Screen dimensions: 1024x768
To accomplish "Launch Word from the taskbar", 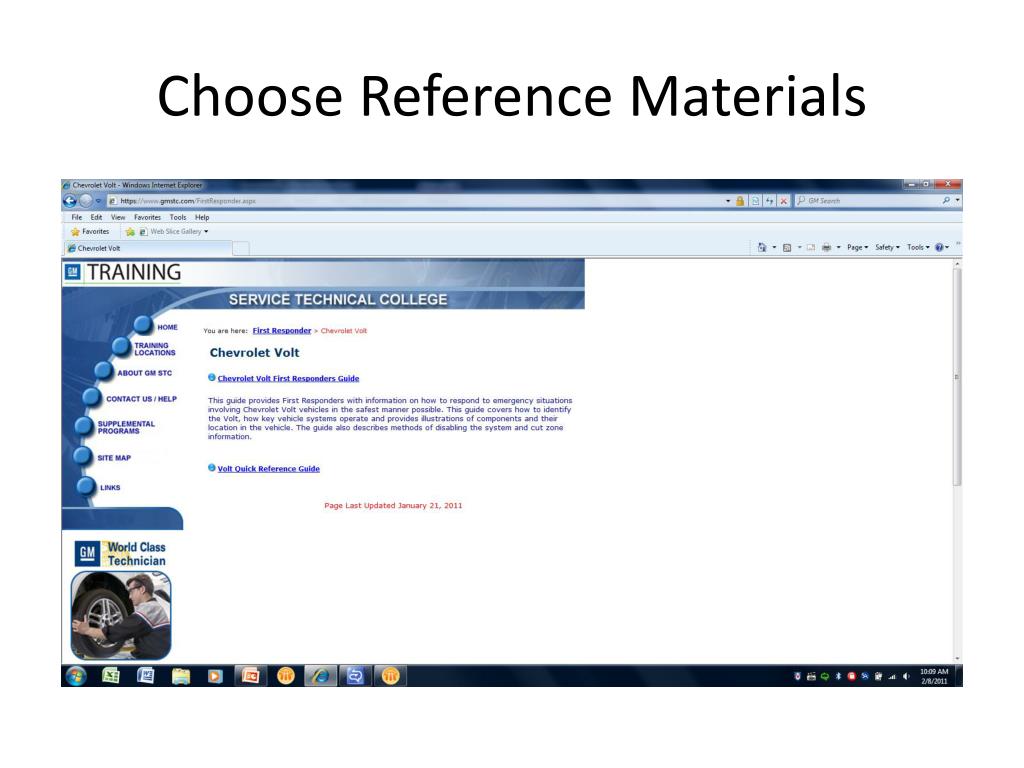I will pos(146,676).
